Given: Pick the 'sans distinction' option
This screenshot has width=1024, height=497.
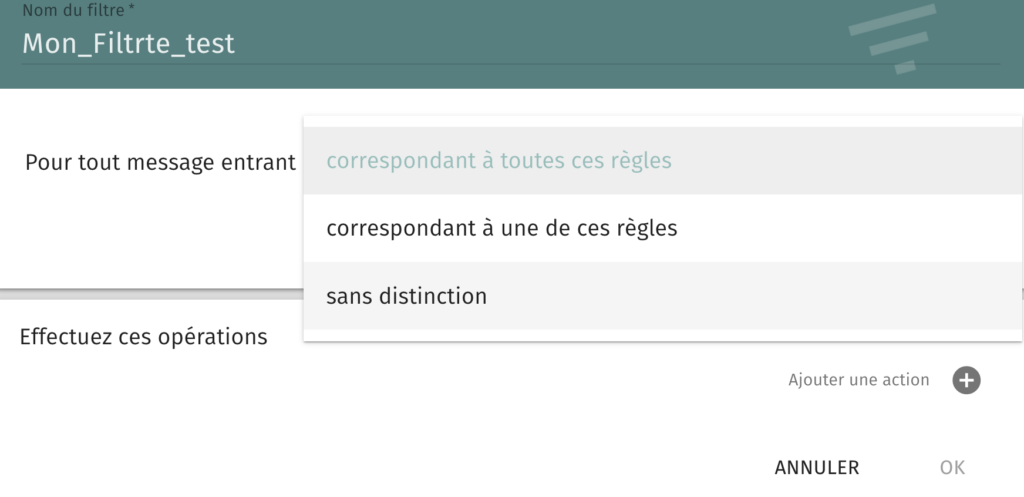Looking at the screenshot, I should tap(406, 296).
